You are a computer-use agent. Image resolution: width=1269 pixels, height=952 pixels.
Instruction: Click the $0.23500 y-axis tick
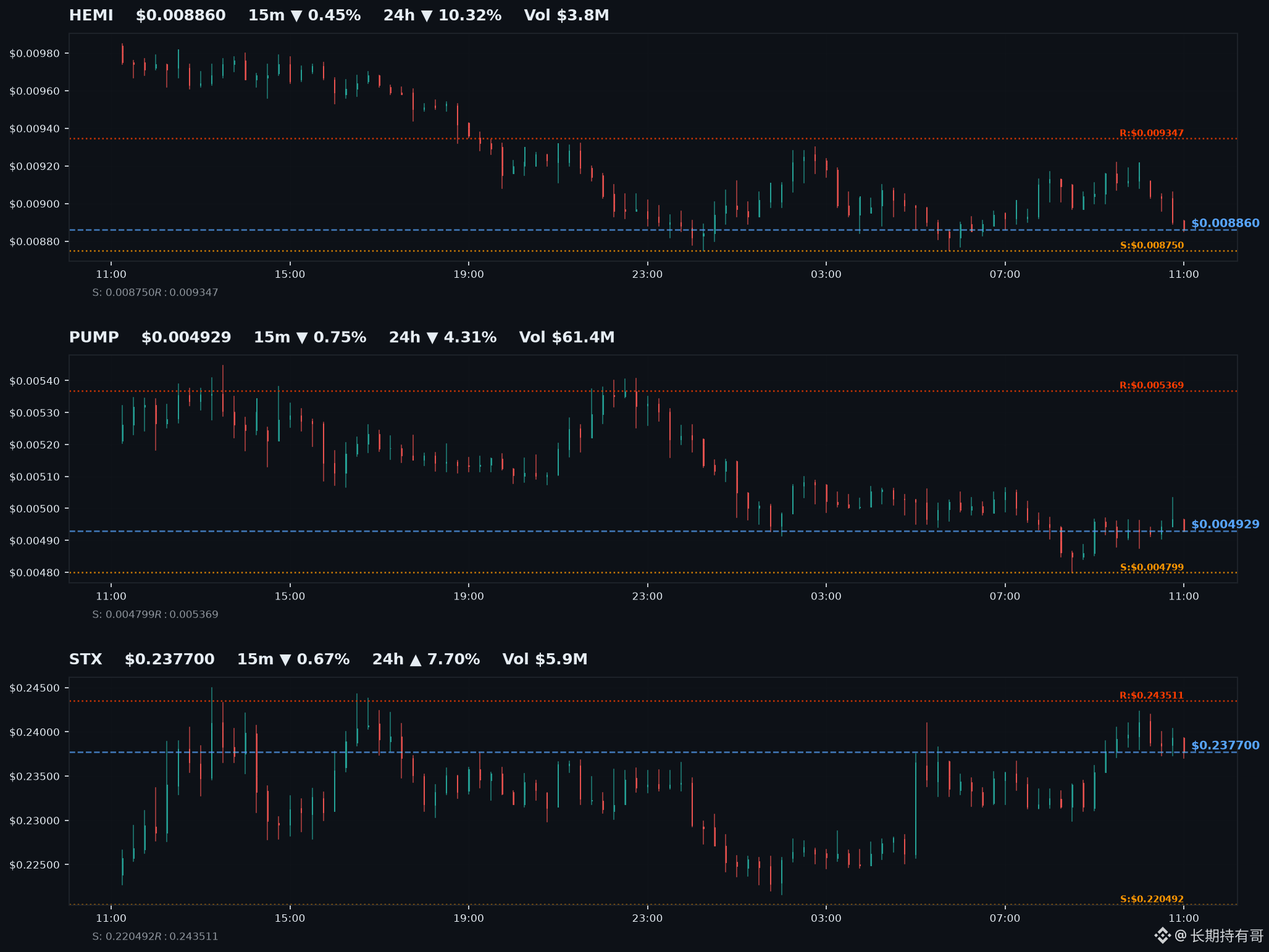coord(35,777)
